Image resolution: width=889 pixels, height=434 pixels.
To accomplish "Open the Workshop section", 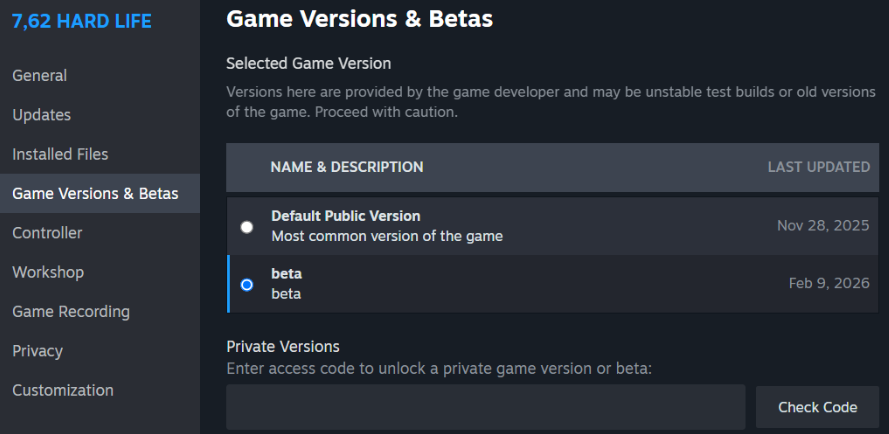I will click(x=48, y=272).
